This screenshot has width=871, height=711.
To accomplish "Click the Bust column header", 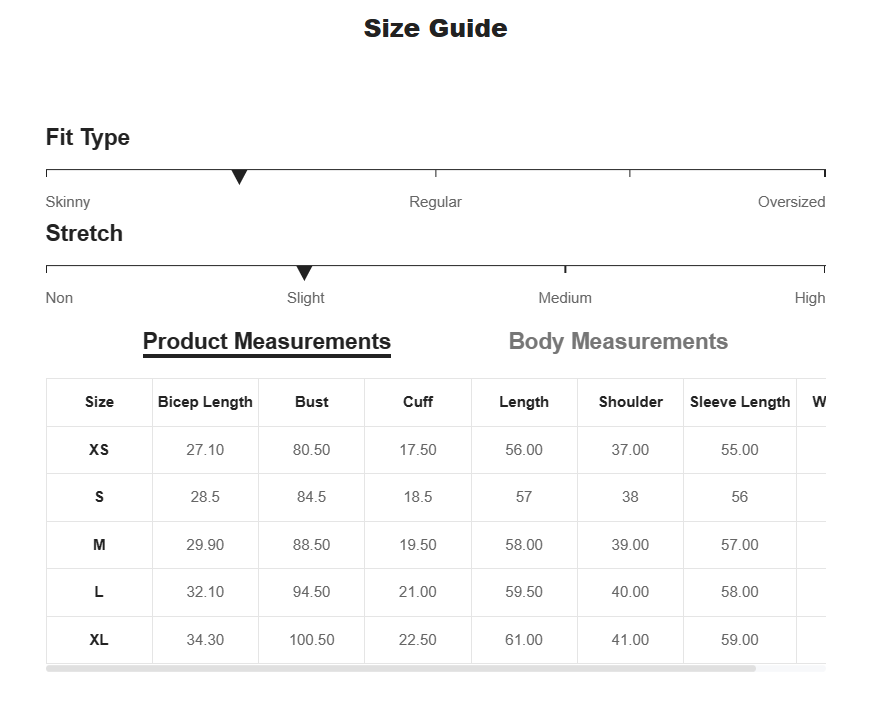I will 312,402.
